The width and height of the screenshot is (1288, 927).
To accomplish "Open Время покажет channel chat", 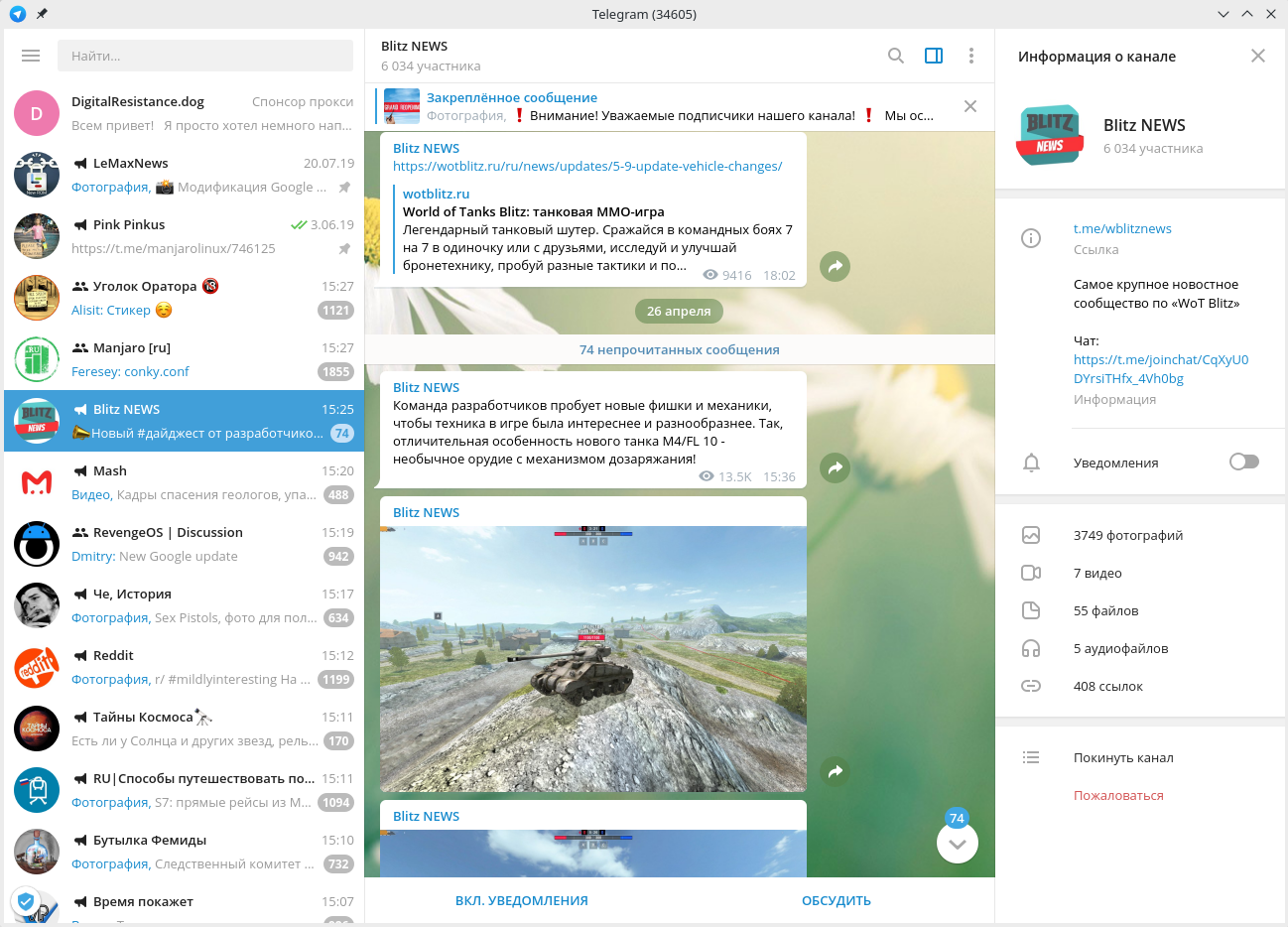I will coord(185,904).
